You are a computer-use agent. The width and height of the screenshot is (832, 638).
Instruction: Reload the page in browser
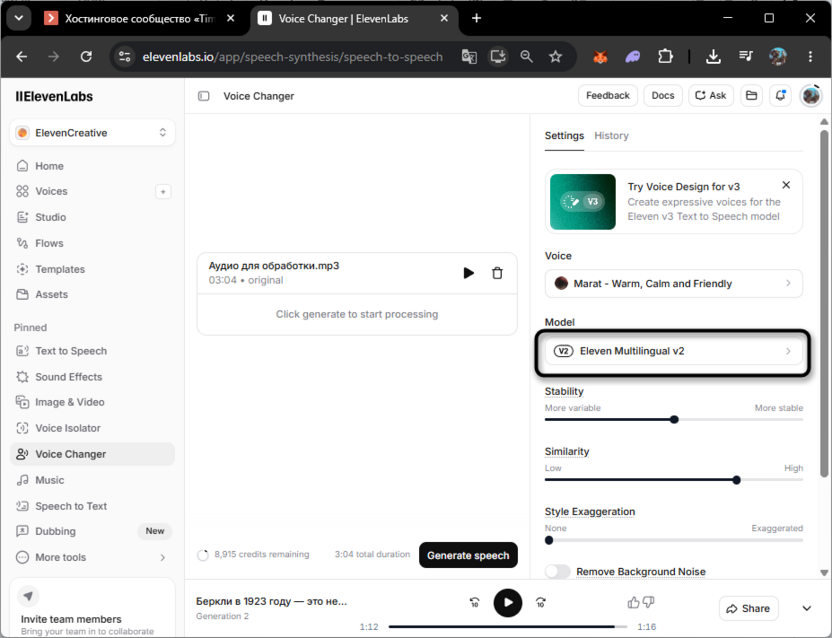(x=86, y=56)
